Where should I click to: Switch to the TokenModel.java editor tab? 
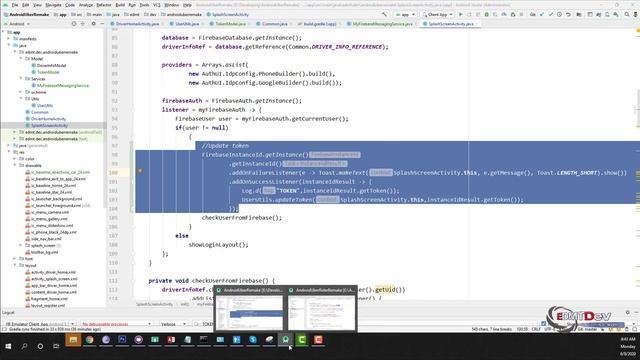coord(230,24)
